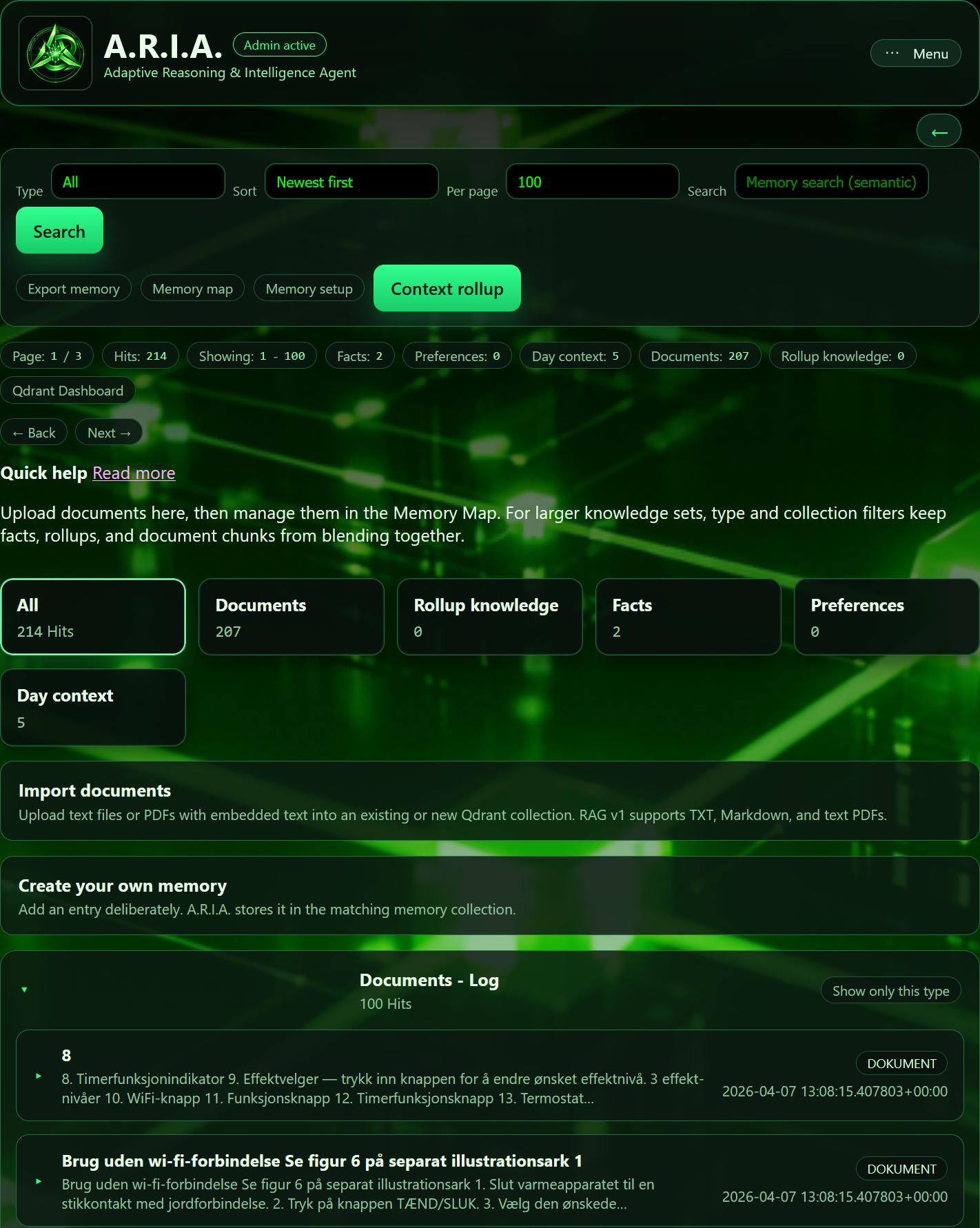The width and height of the screenshot is (980, 1228).
Task: Click Export memory pill button
Action: point(74,289)
